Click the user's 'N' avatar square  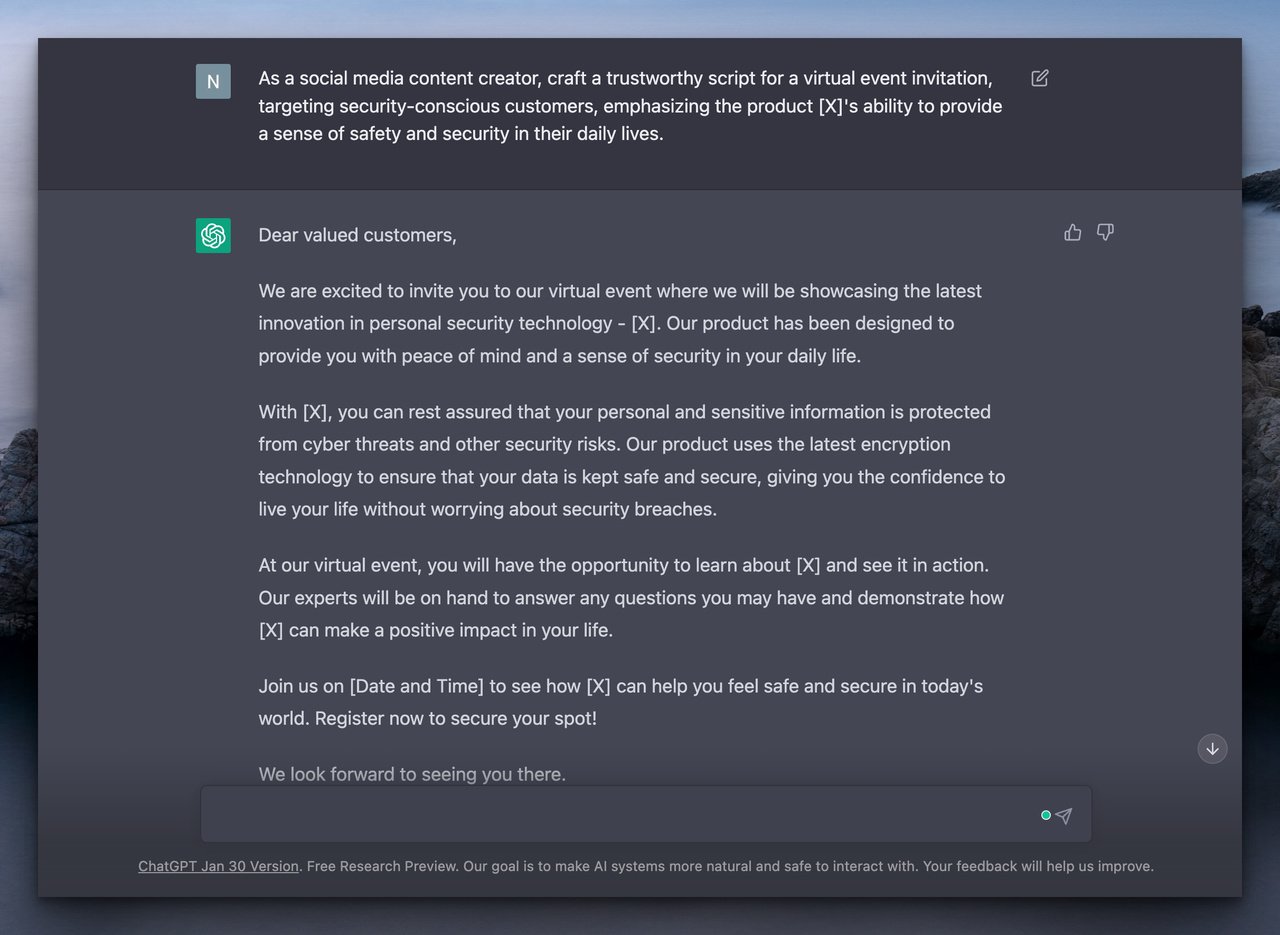[x=212, y=81]
